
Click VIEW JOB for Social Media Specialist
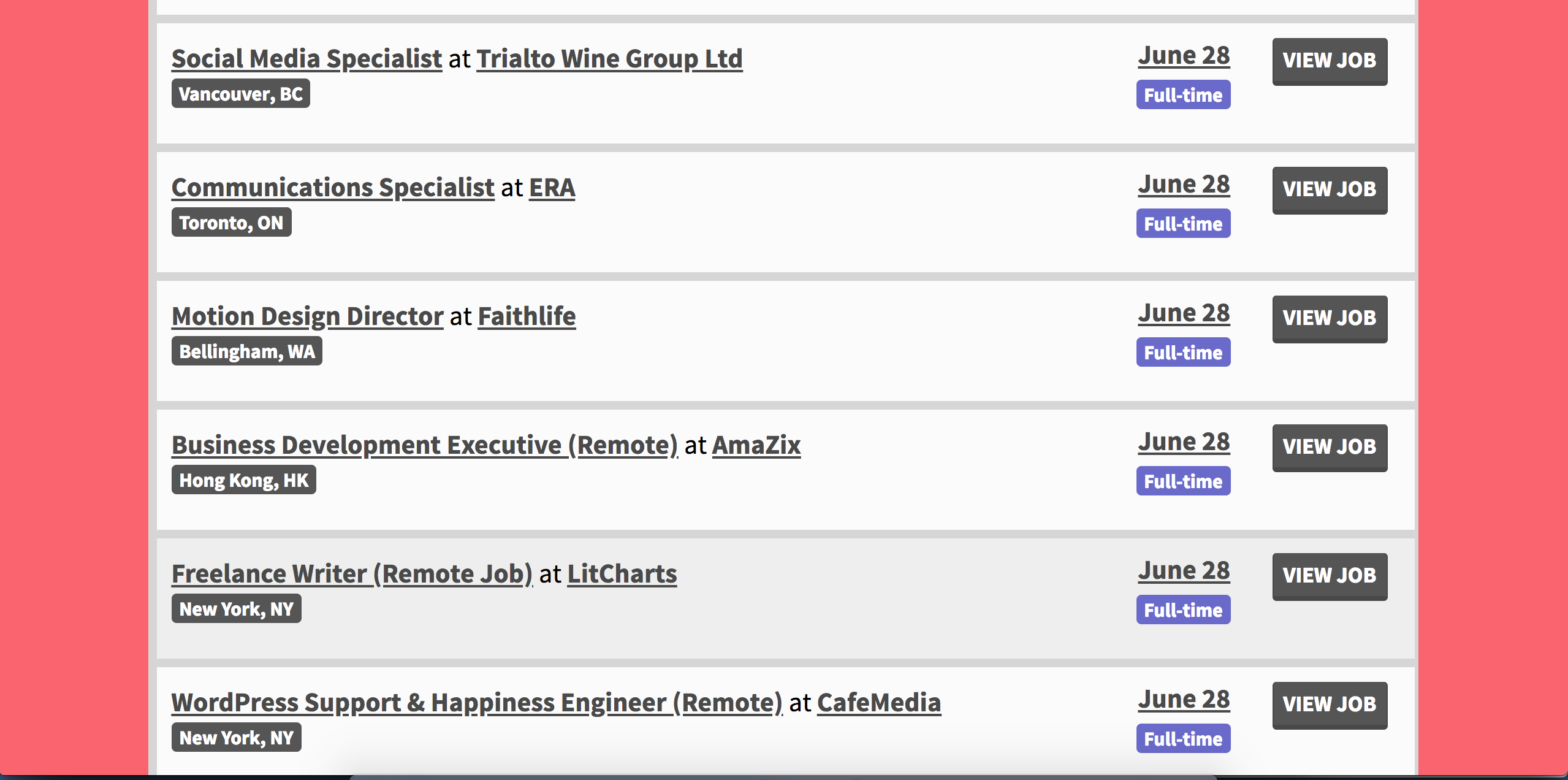tap(1330, 61)
